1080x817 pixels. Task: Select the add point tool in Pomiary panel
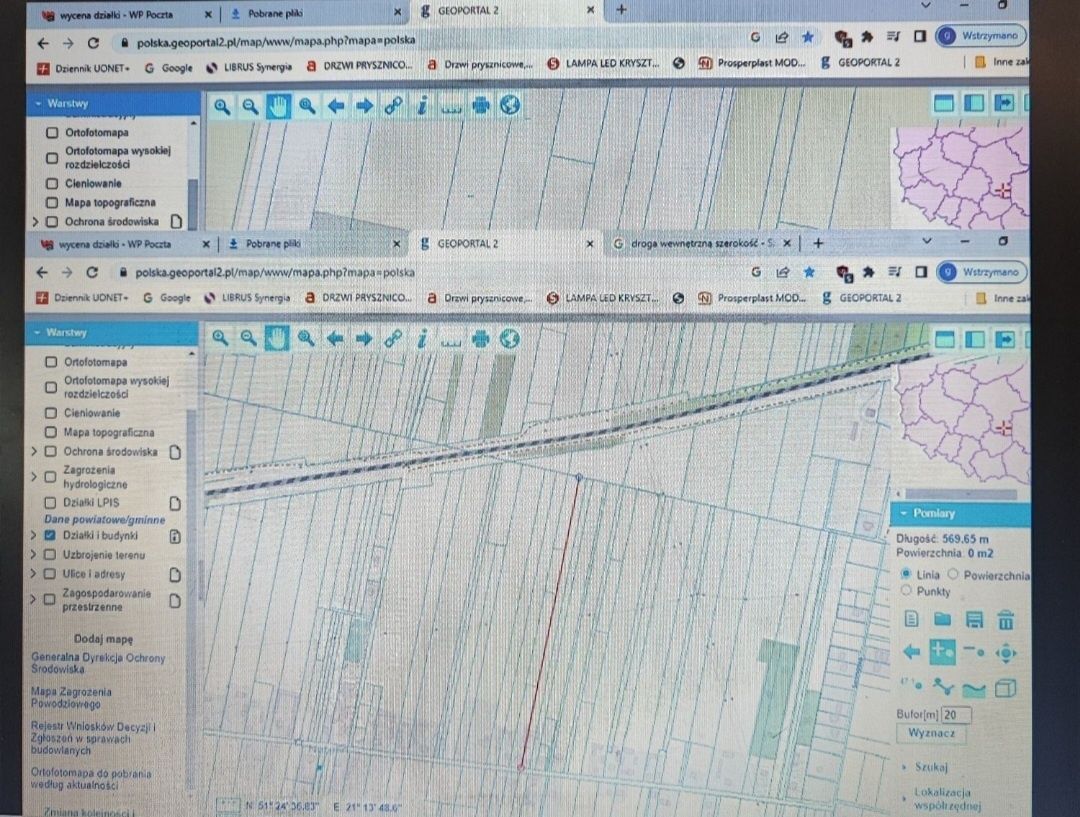942,652
